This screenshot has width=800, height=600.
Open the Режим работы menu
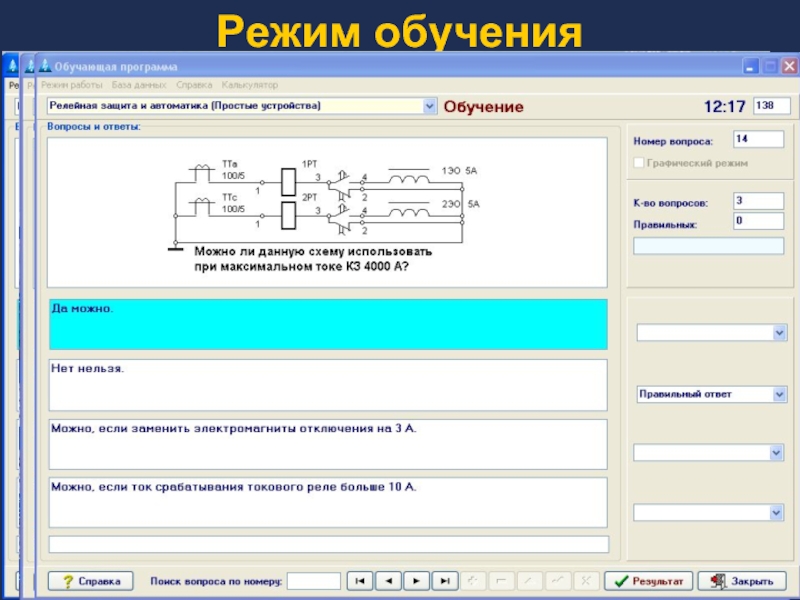(x=72, y=85)
